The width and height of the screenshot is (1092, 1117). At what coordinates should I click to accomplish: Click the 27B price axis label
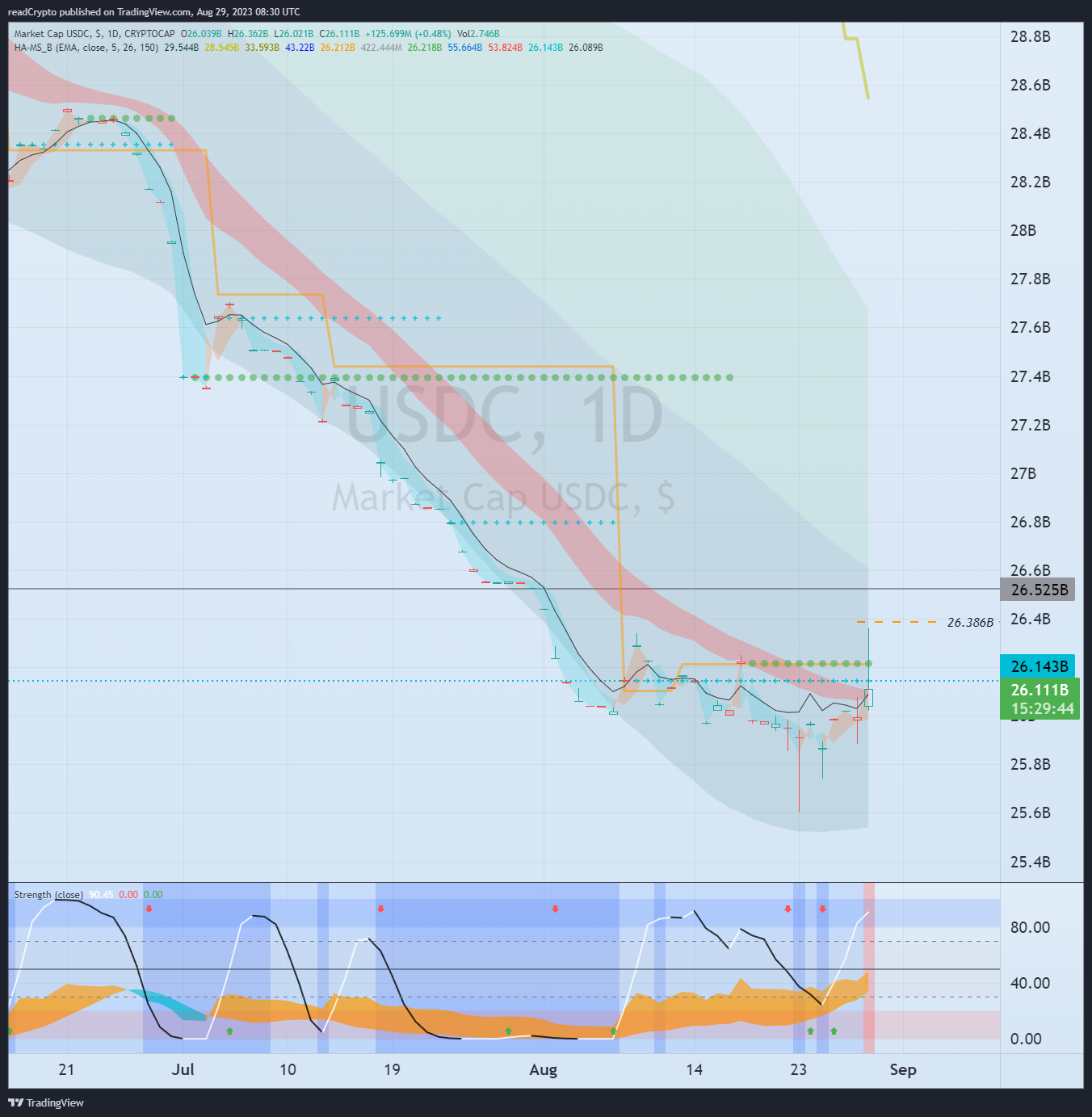coord(1023,473)
